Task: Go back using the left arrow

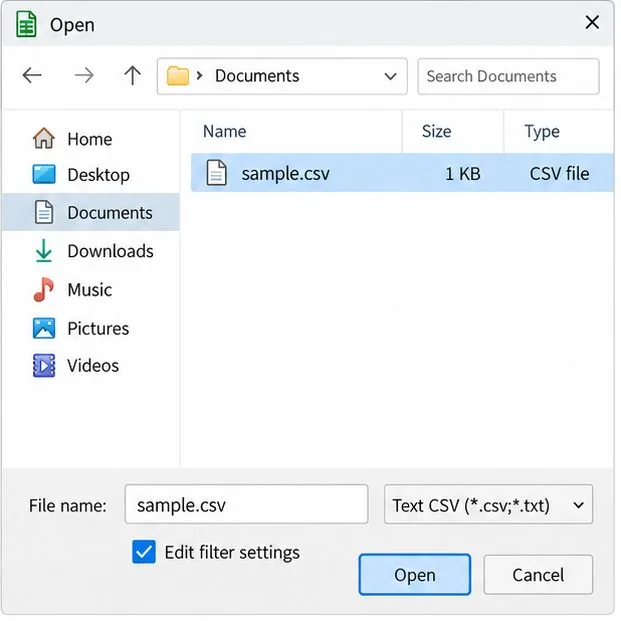Action: tap(32, 75)
